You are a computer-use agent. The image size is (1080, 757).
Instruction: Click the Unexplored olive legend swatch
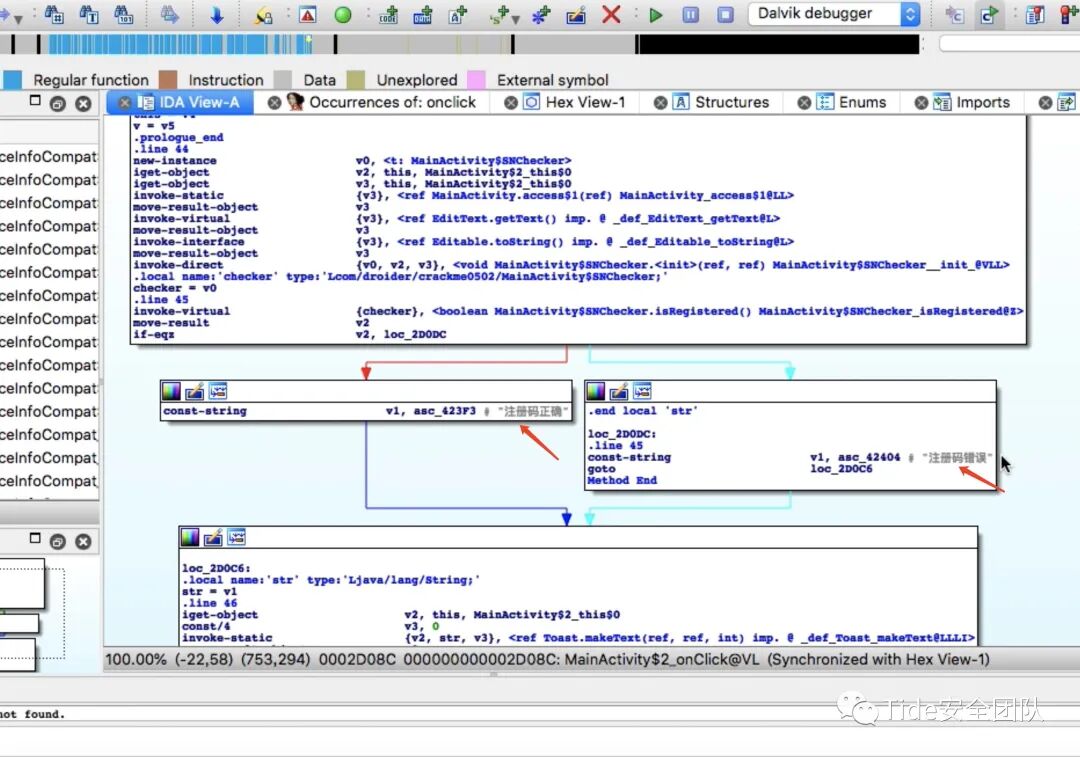[355, 80]
